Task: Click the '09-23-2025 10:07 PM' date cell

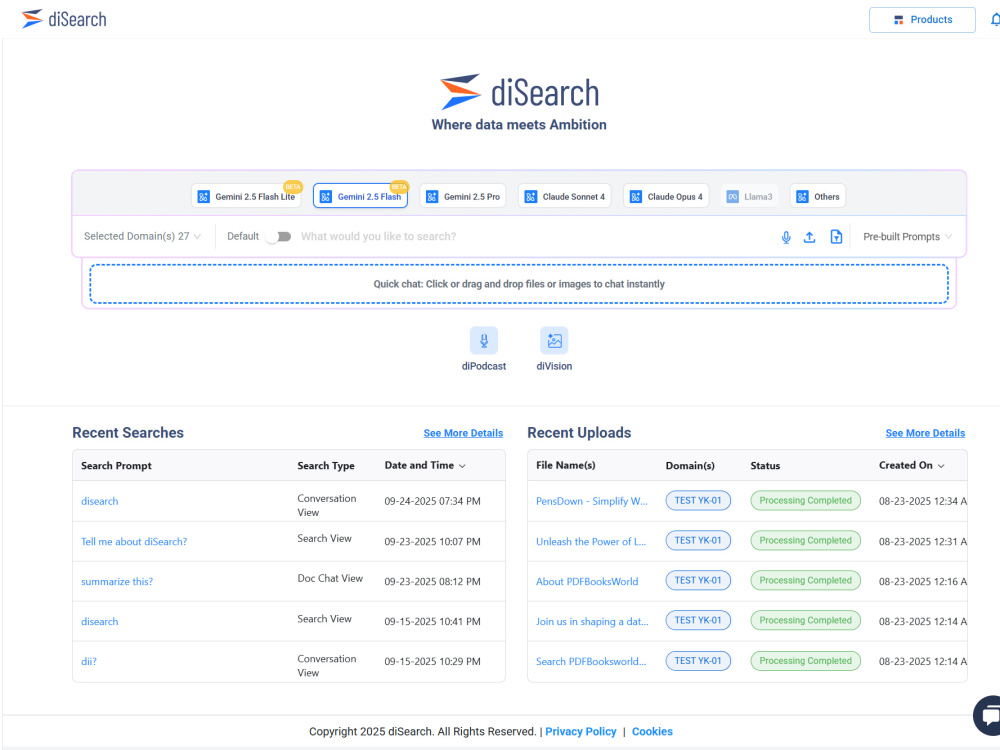Action: 432,541
